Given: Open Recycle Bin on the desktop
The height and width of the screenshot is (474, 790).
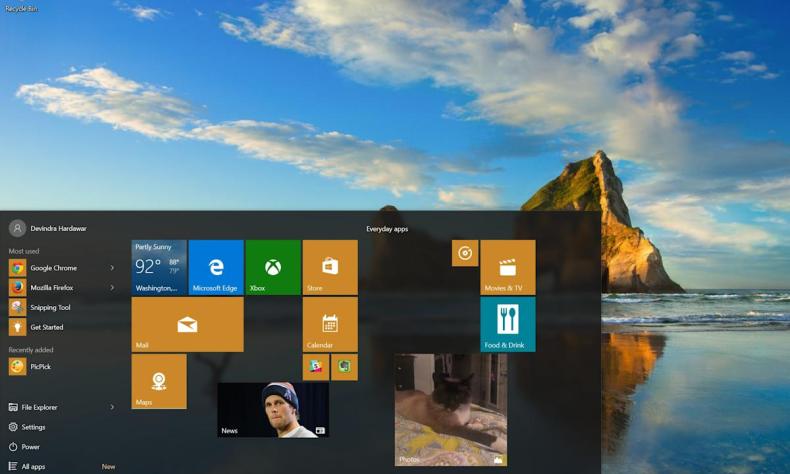Looking at the screenshot, I should 21,8.
